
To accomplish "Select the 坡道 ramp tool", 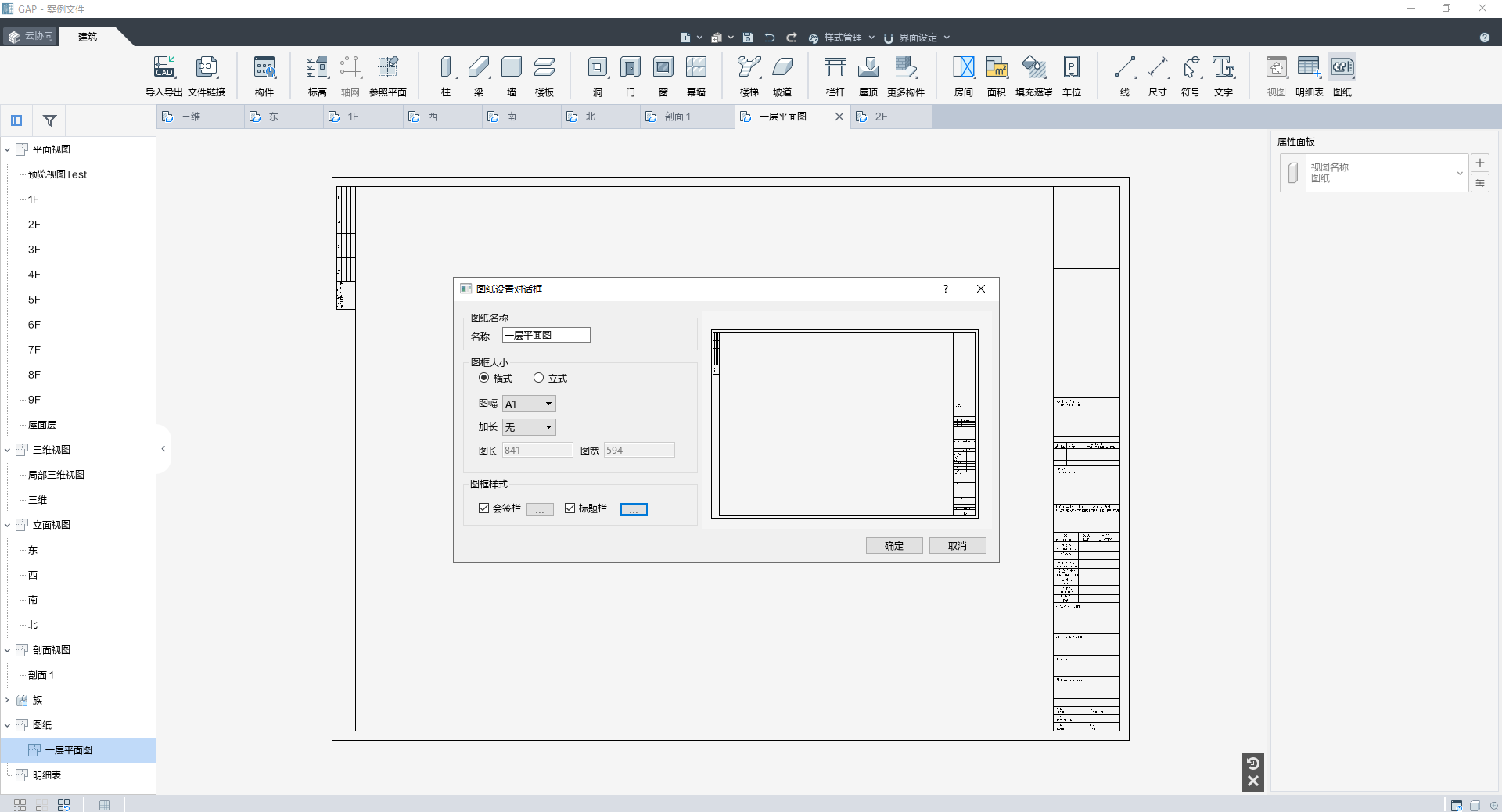I will click(782, 76).
